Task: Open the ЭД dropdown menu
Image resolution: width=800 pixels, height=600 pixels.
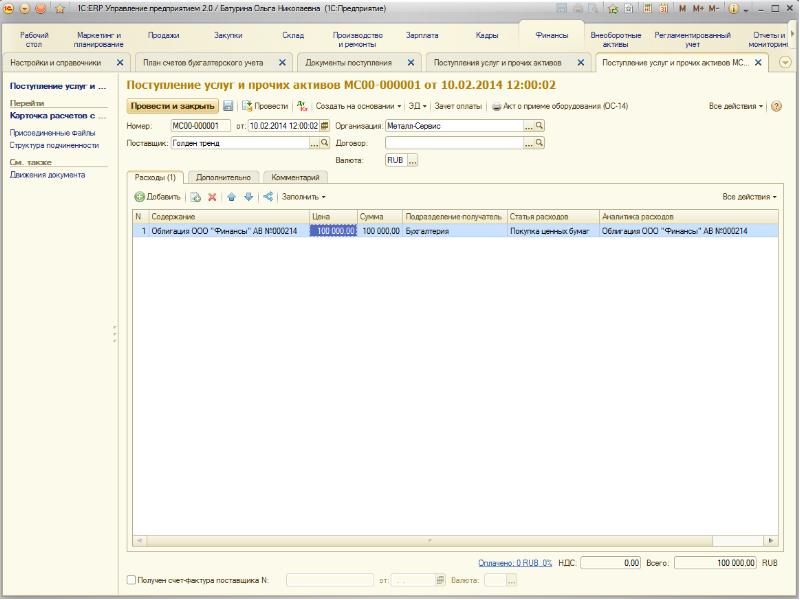Action: point(417,106)
